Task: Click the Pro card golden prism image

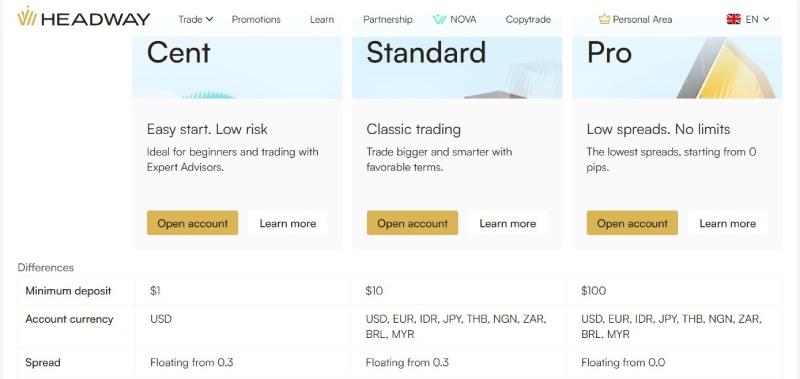Action: tap(727, 67)
